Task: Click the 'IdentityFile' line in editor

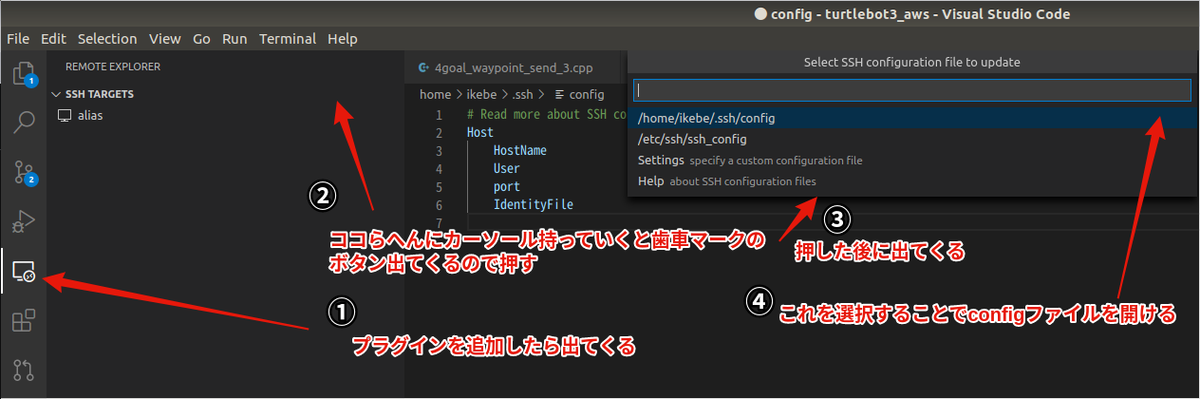Action: (533, 205)
